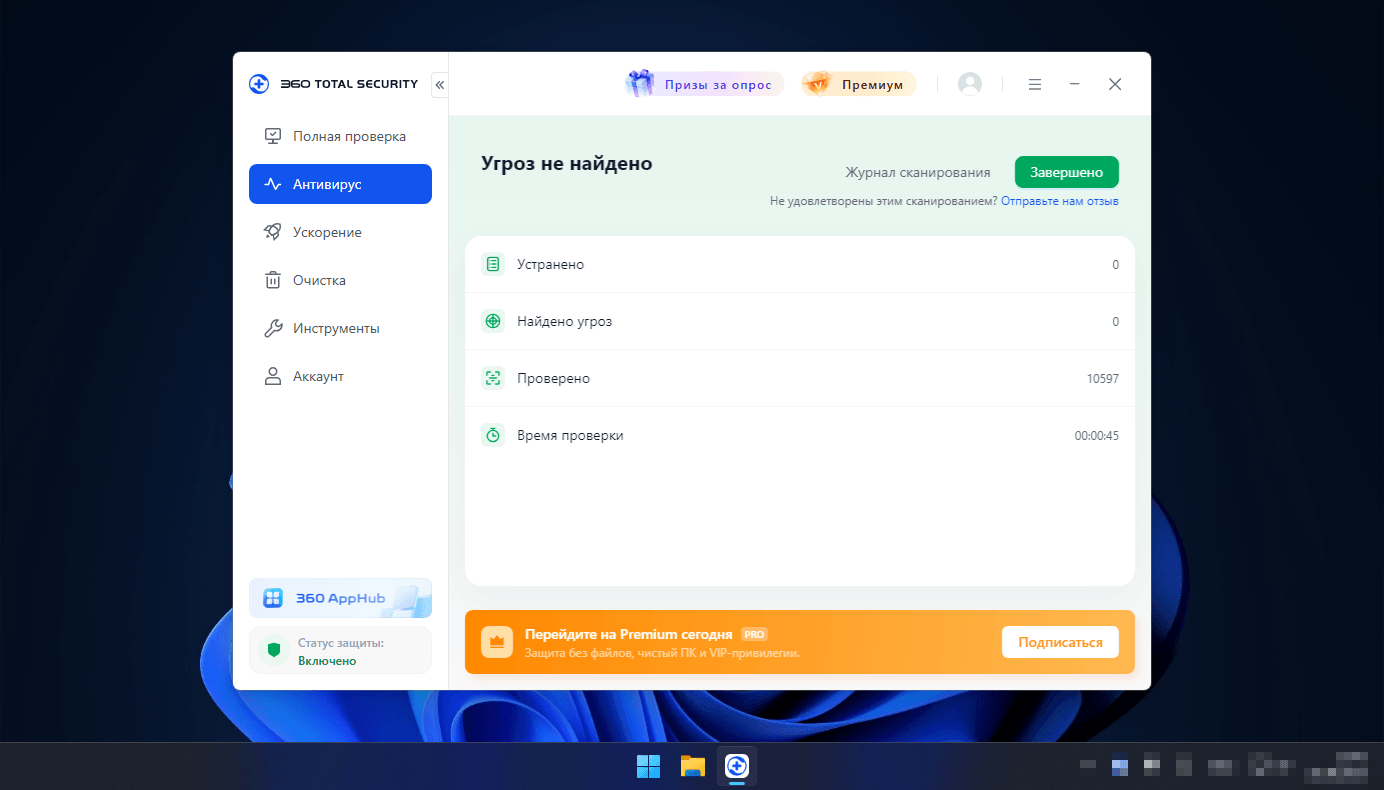Open the Windows Start menu
The image size is (1384, 790).
(648, 767)
